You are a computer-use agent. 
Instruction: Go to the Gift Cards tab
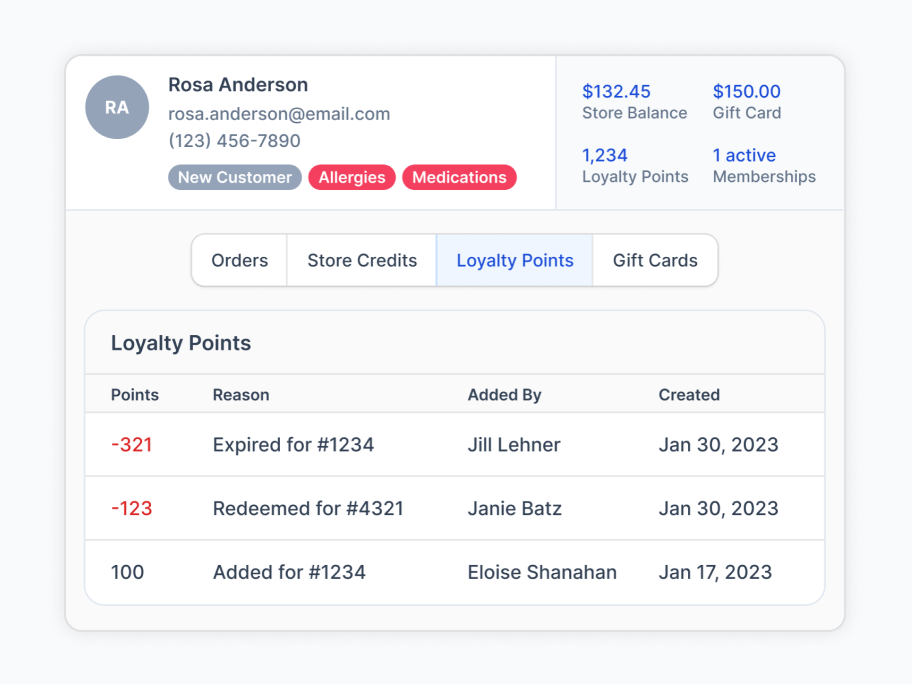[x=655, y=260]
